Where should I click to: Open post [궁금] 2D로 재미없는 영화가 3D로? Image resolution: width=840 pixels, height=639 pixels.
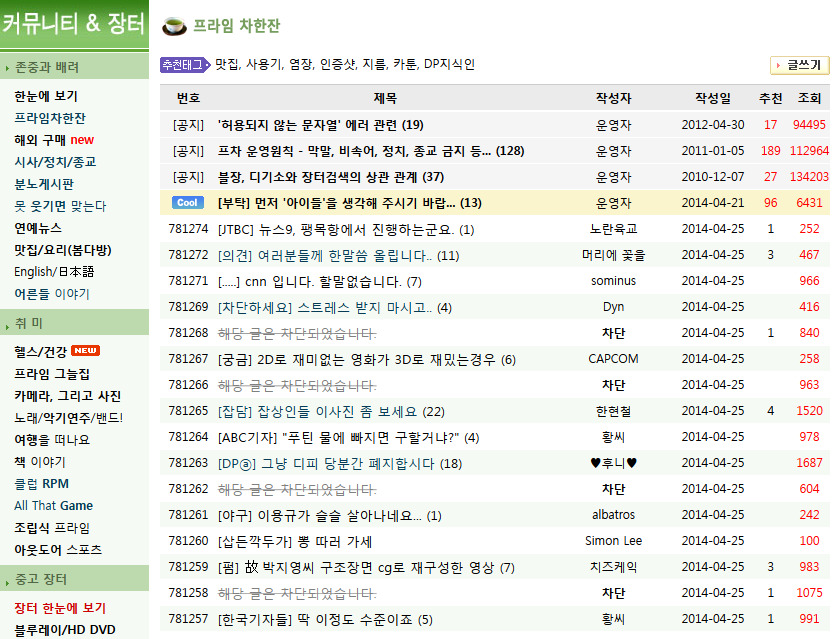tap(366, 359)
